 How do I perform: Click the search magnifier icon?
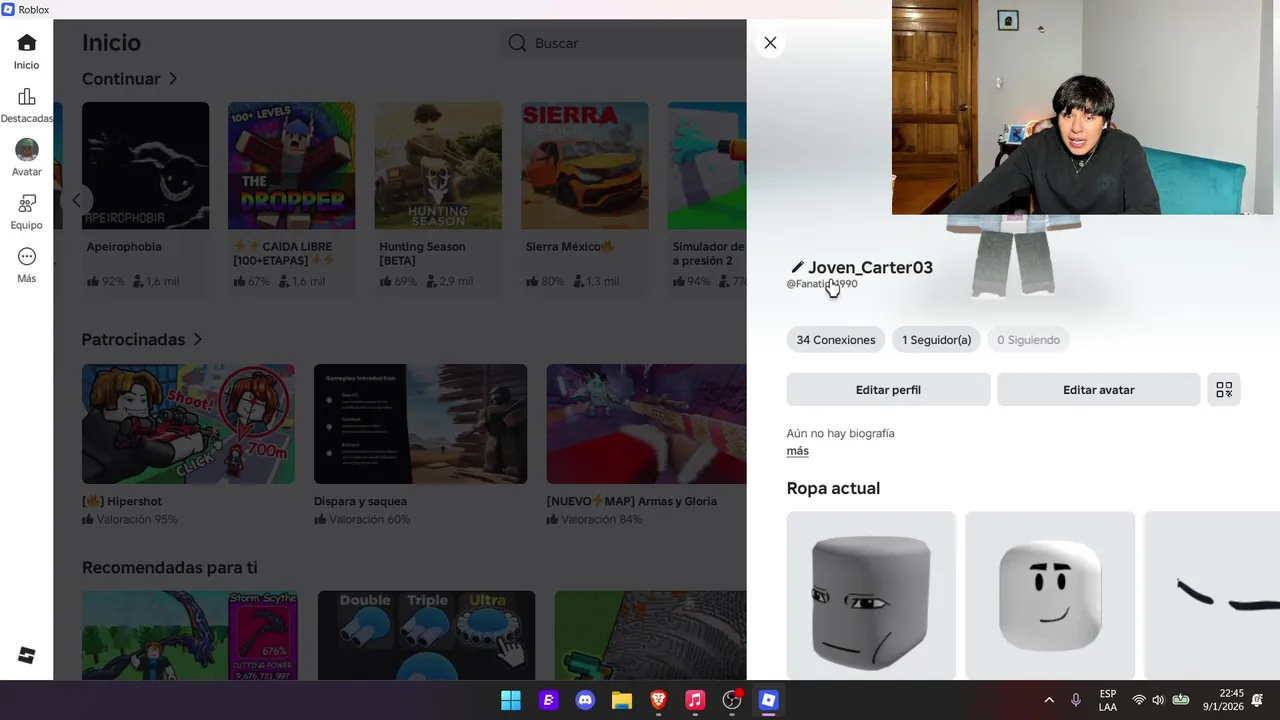click(517, 43)
